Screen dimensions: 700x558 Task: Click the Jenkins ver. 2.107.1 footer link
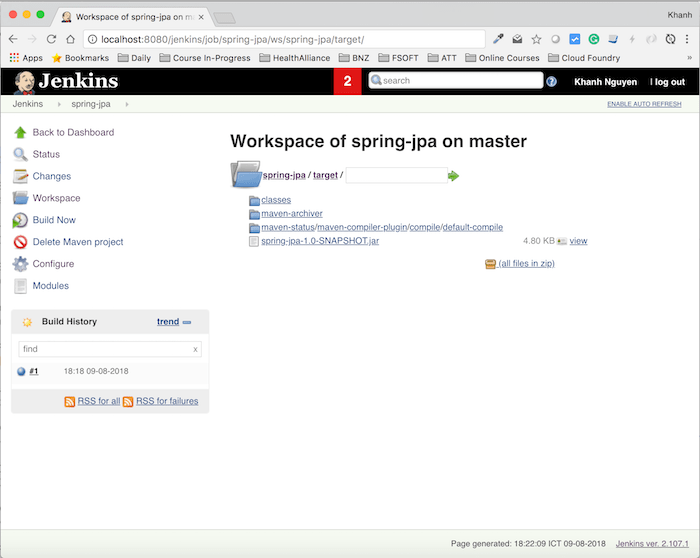tap(652, 543)
